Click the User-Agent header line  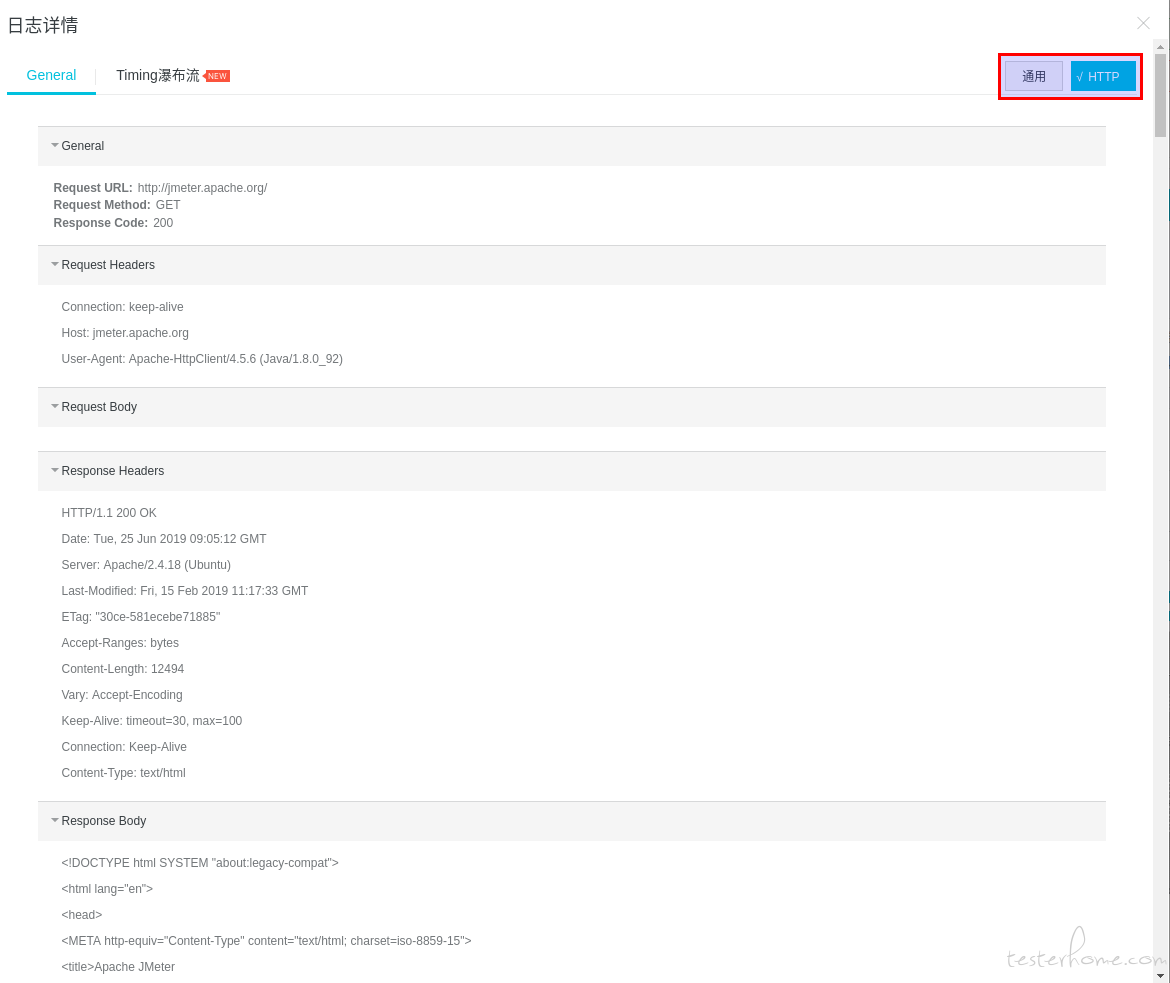tap(202, 359)
